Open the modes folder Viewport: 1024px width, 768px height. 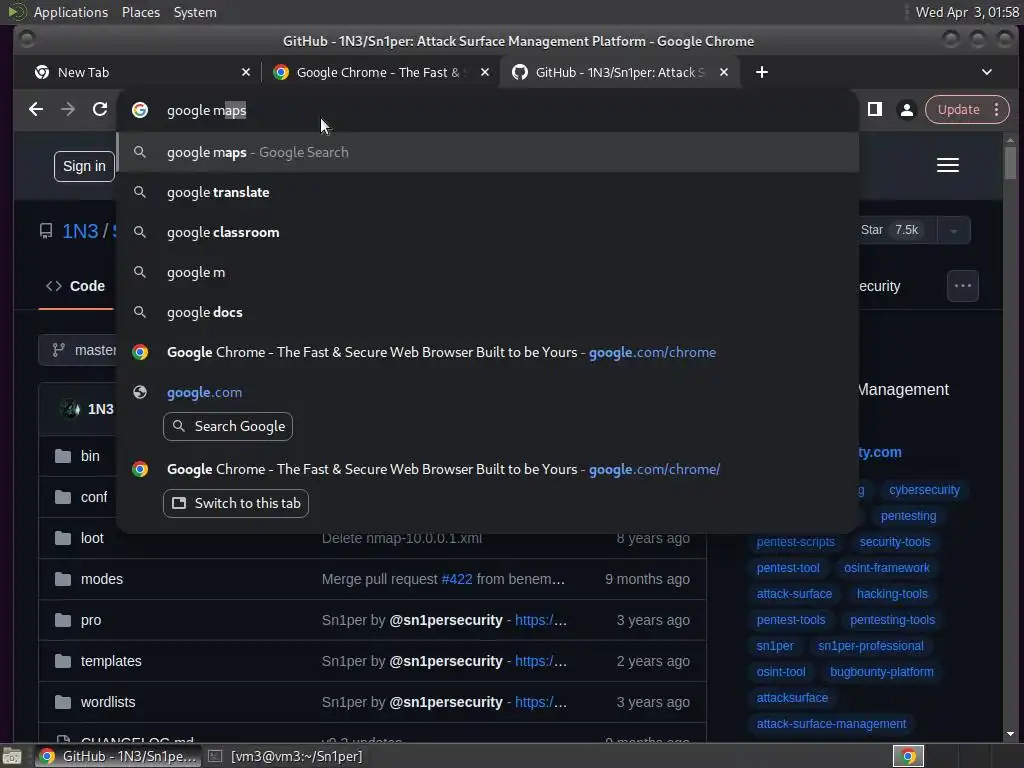point(101,579)
